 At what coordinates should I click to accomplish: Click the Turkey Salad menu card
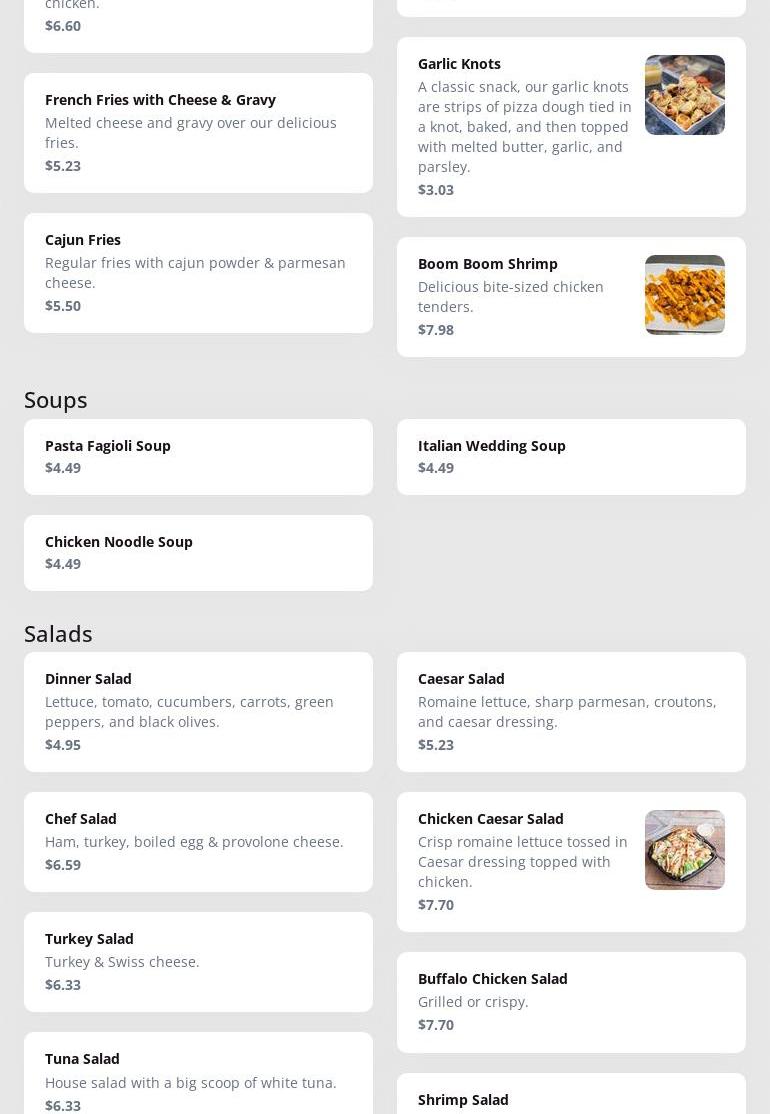[198, 962]
